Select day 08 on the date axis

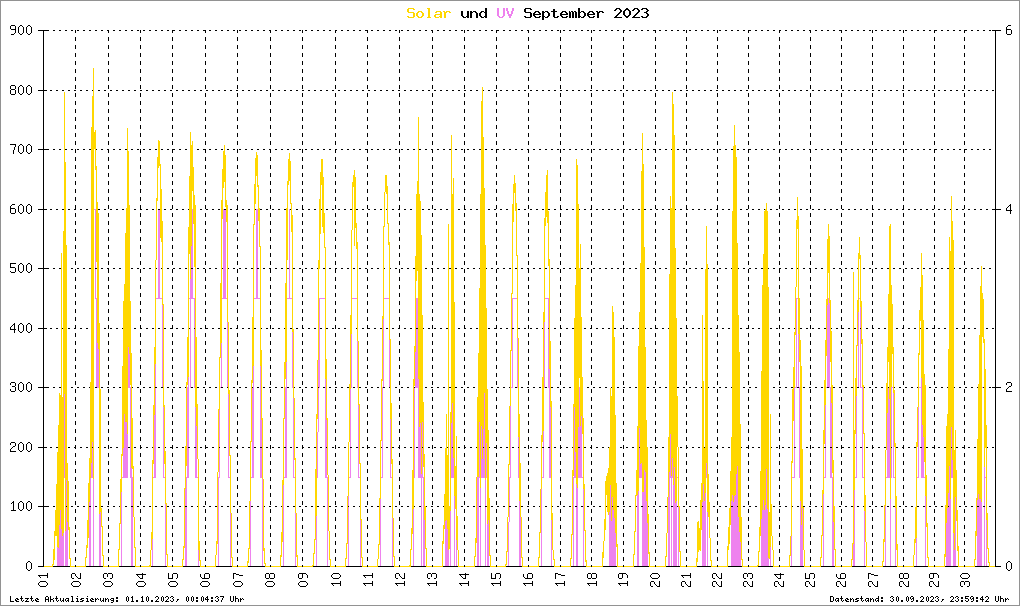click(x=269, y=580)
